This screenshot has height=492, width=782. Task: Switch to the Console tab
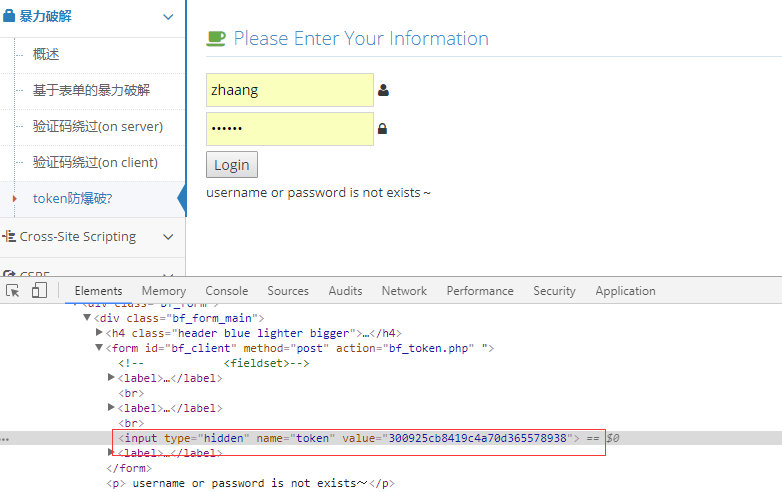(226, 291)
